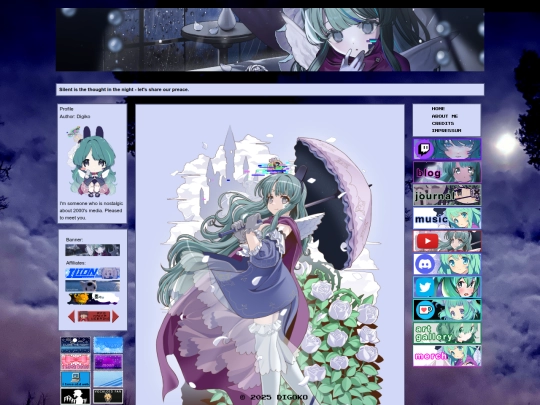Click the header anime illustration banner
The image size is (540, 405).
pos(270,40)
